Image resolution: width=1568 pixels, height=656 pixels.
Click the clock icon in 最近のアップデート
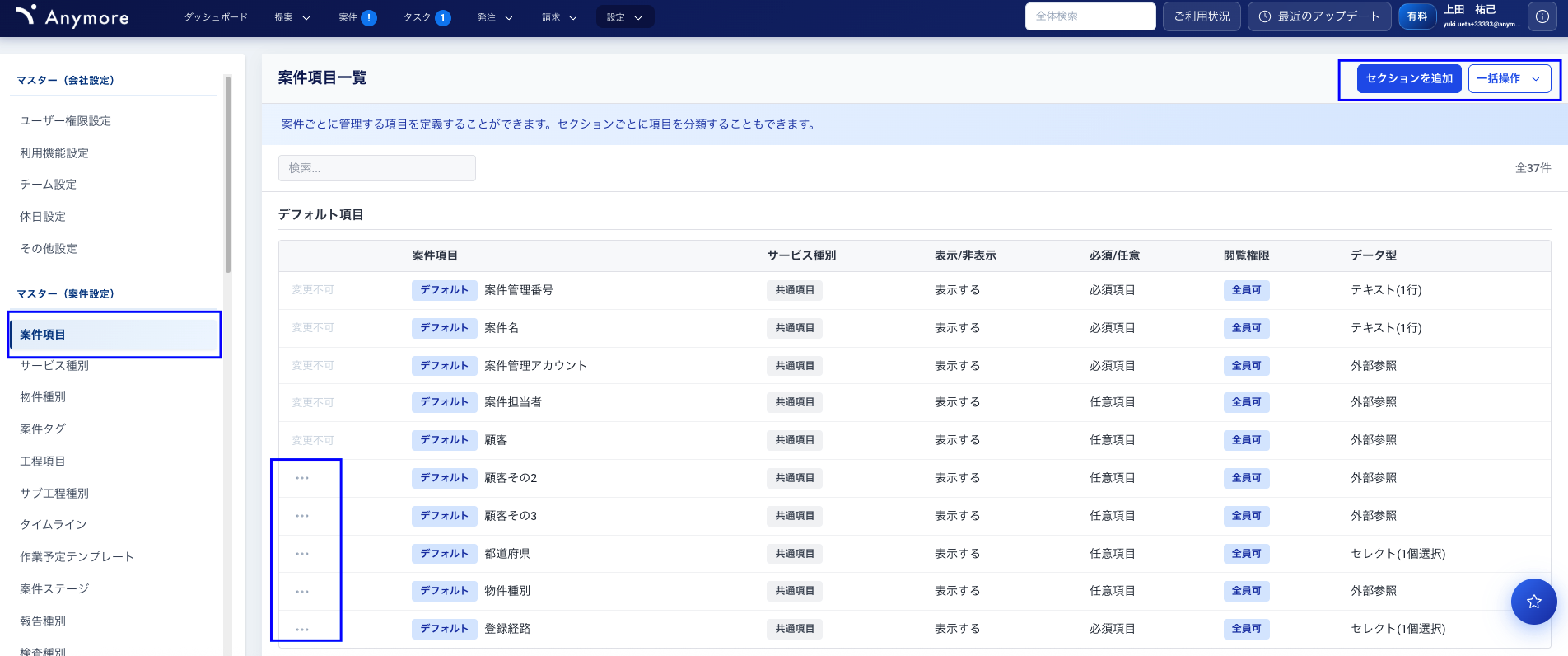click(1265, 16)
